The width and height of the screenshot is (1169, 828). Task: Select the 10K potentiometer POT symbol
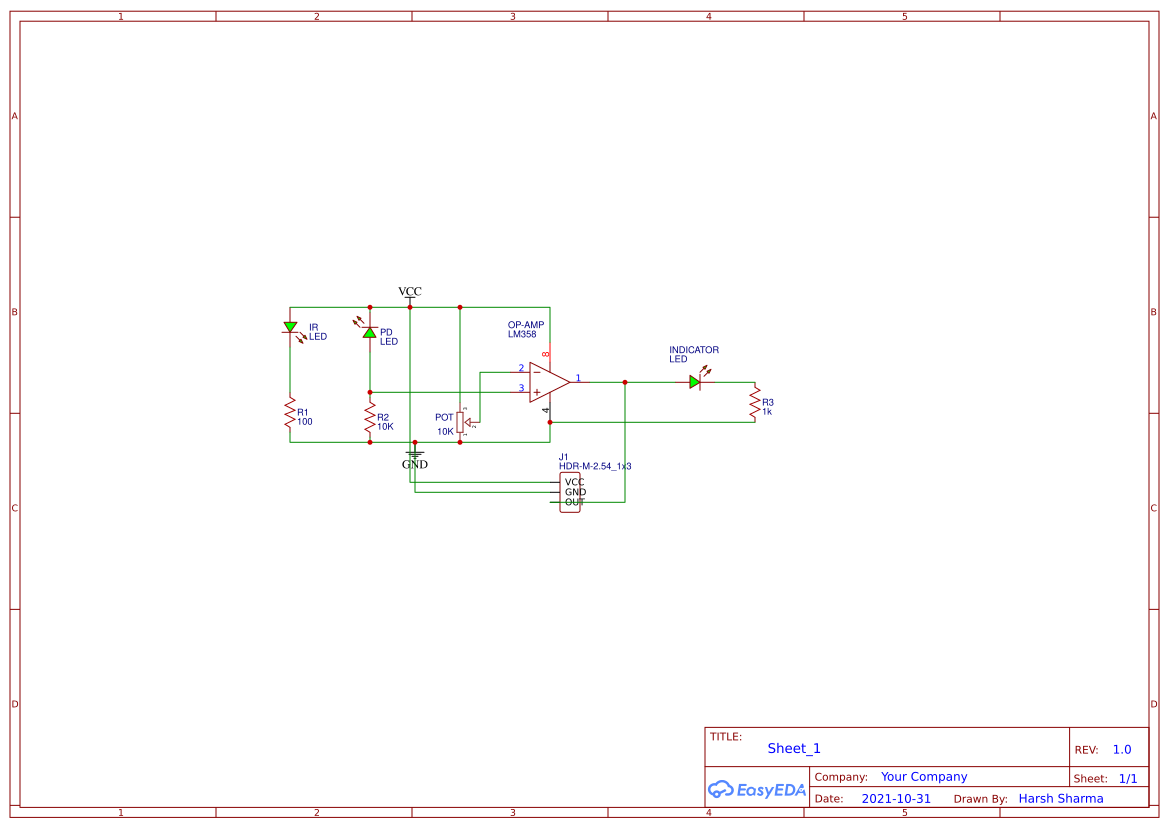click(x=462, y=420)
